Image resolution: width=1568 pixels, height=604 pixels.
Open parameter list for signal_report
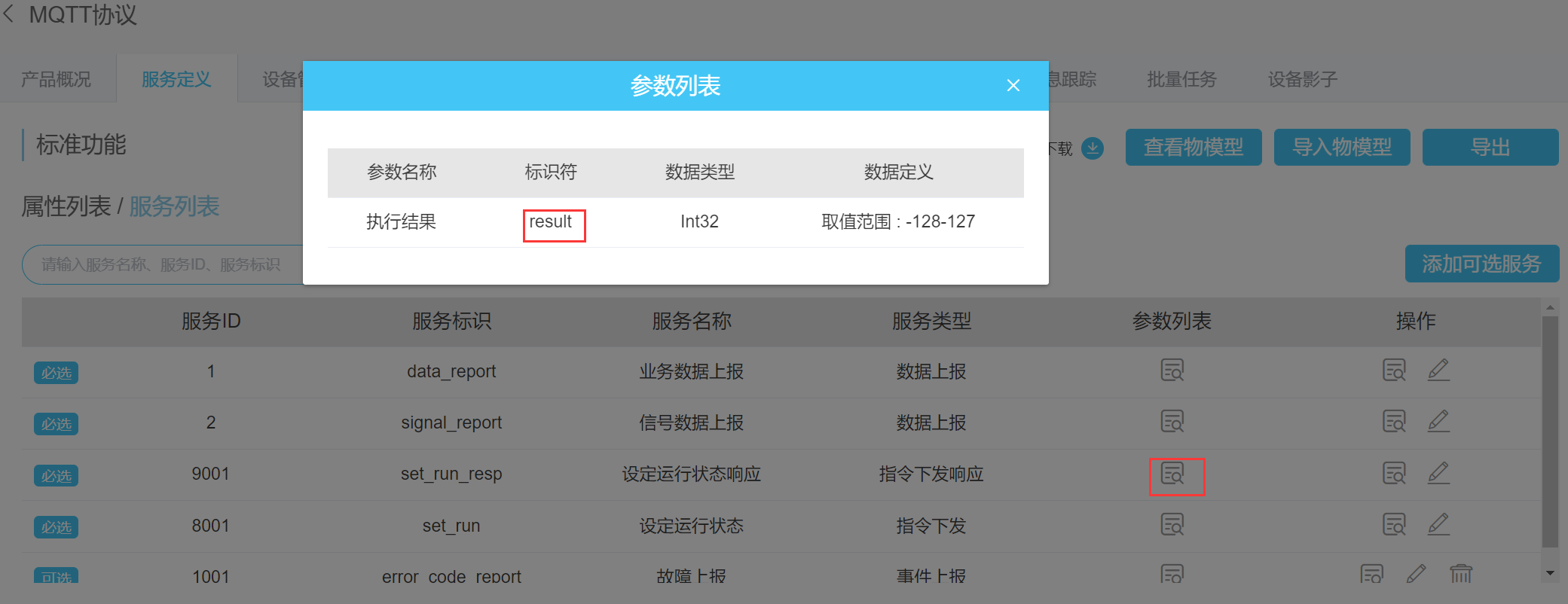1172,422
